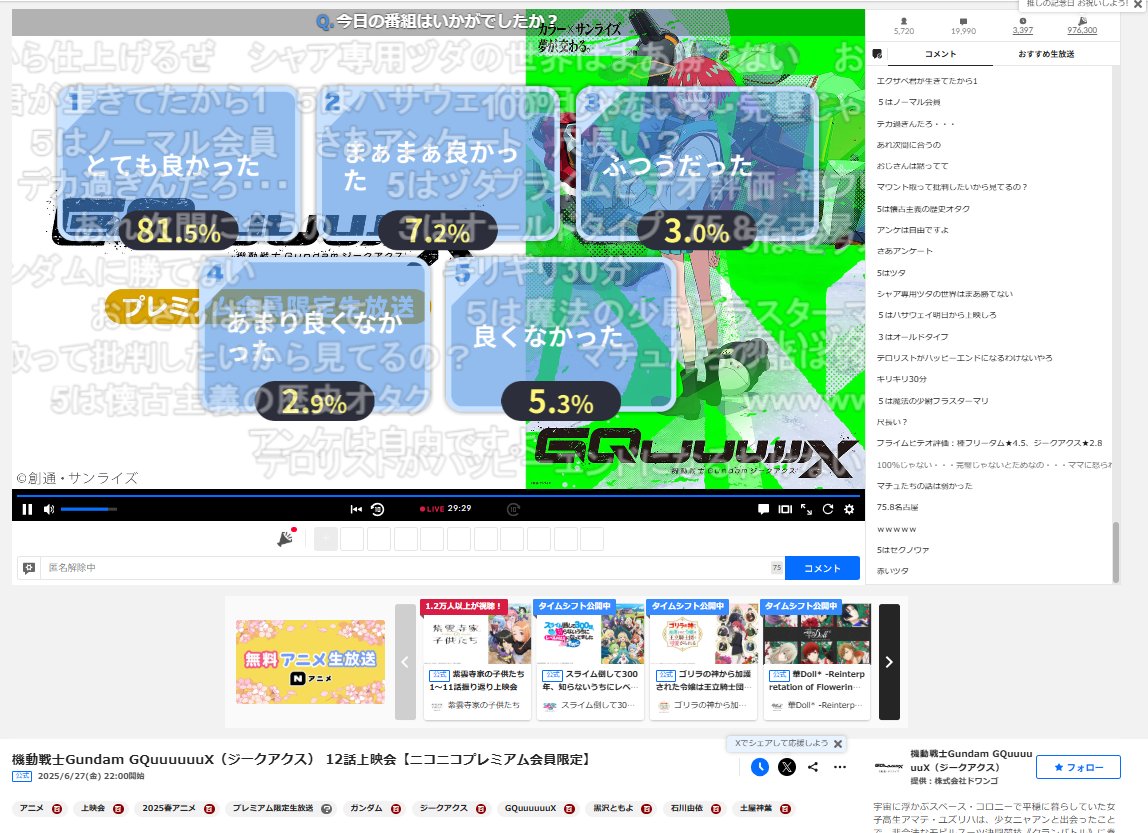Open the encyclopedia icon beside 石川由依 tag
This screenshot has width=1148, height=833.
pos(716,809)
